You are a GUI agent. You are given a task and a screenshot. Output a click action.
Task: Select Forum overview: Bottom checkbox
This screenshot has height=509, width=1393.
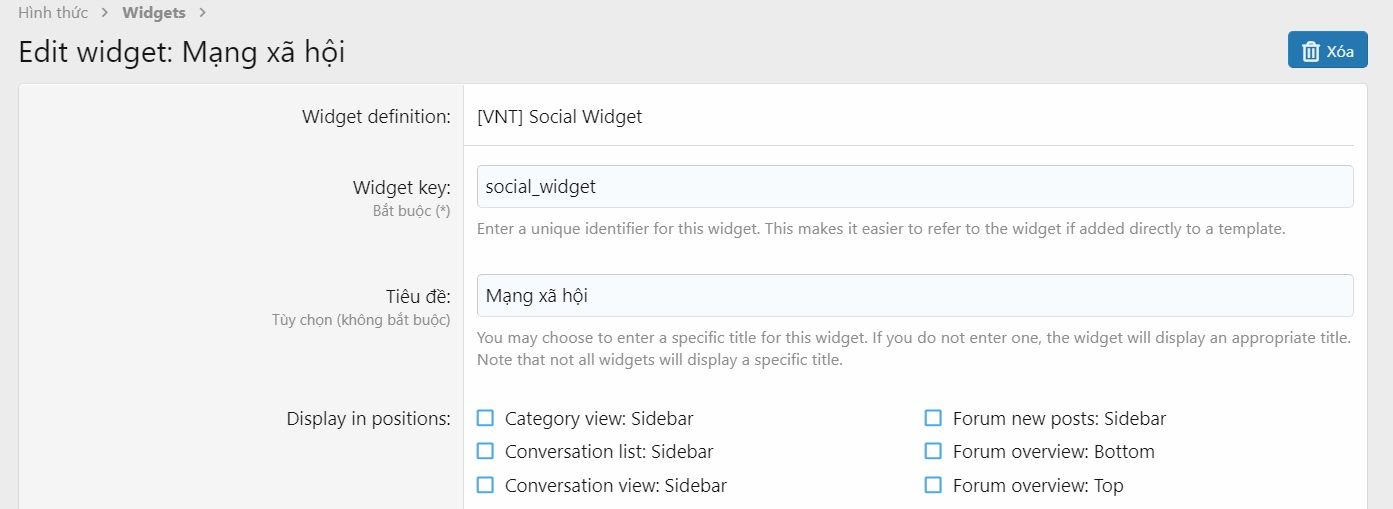tap(933, 451)
